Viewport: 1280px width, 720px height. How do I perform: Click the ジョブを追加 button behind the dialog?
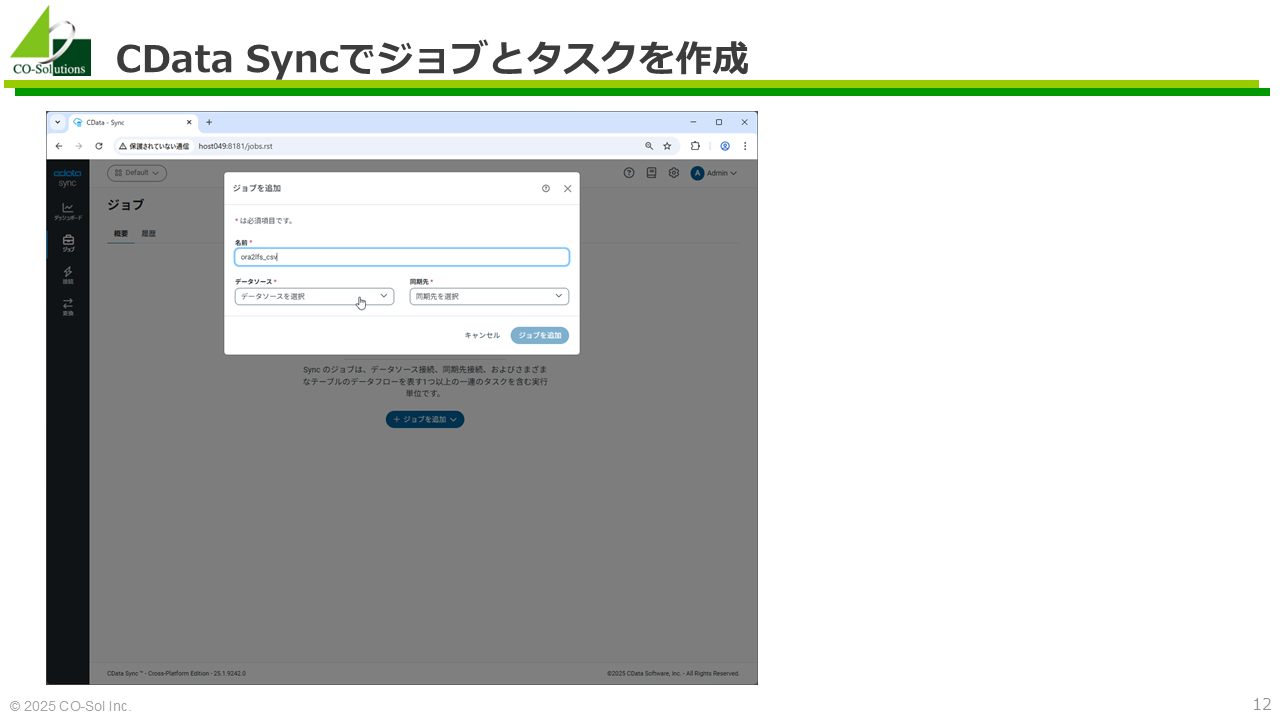point(425,419)
